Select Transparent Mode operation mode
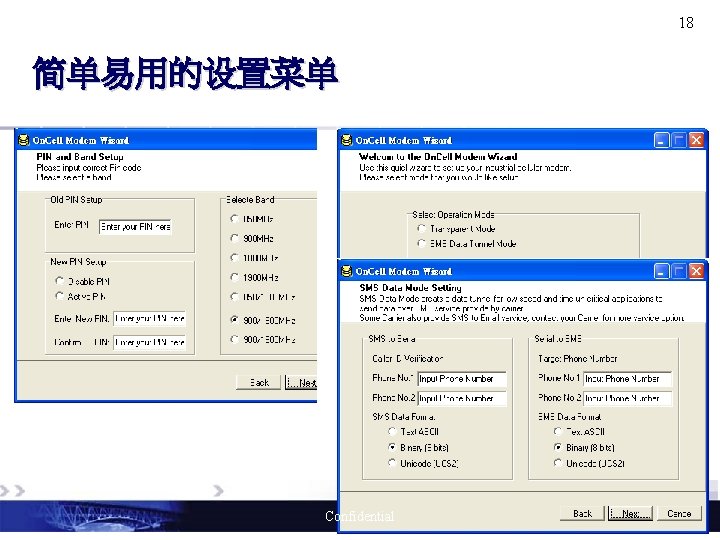The height and width of the screenshot is (540, 720). (421, 228)
